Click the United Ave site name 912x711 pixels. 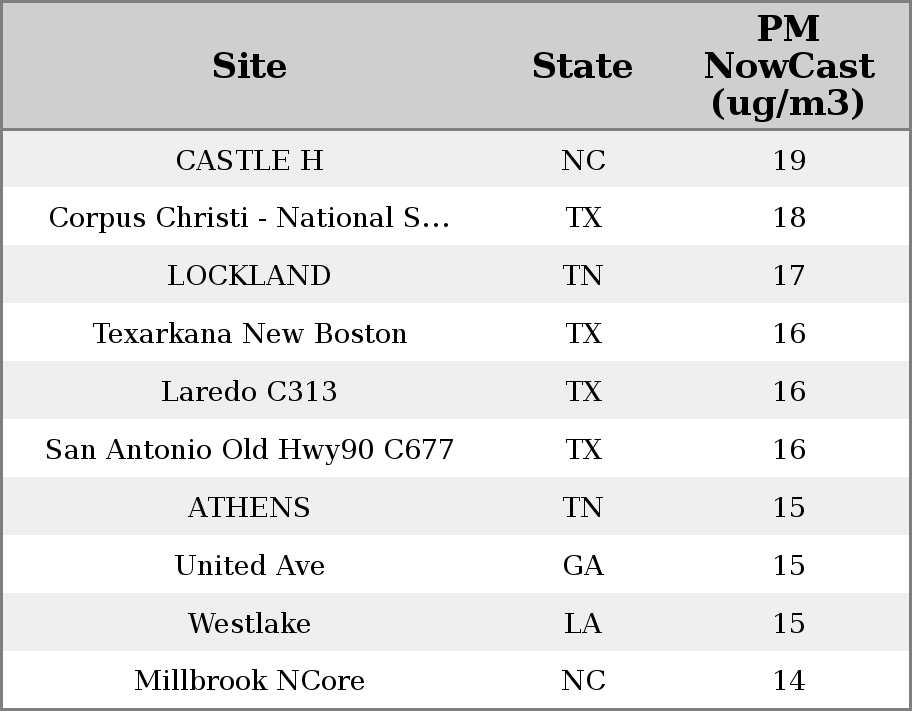coord(249,565)
